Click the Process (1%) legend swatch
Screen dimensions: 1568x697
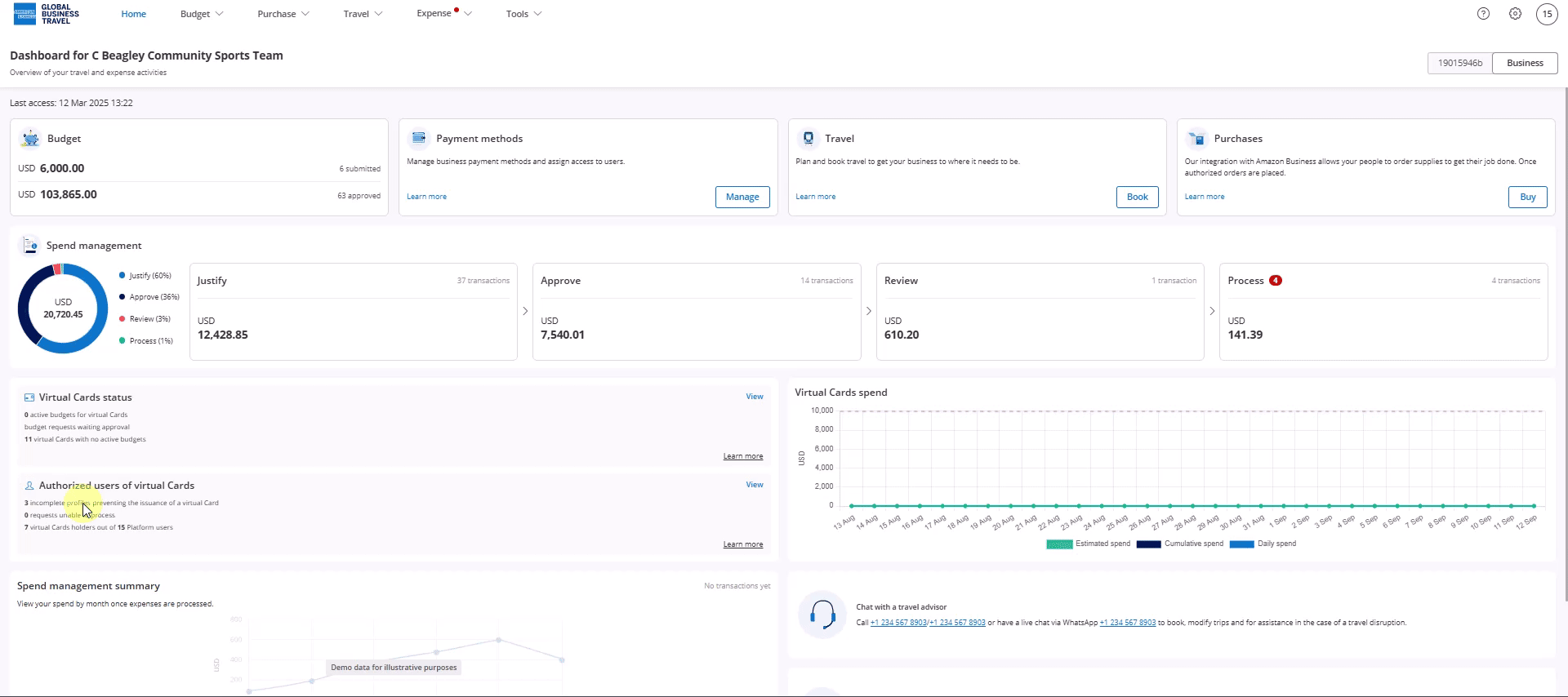pos(122,340)
